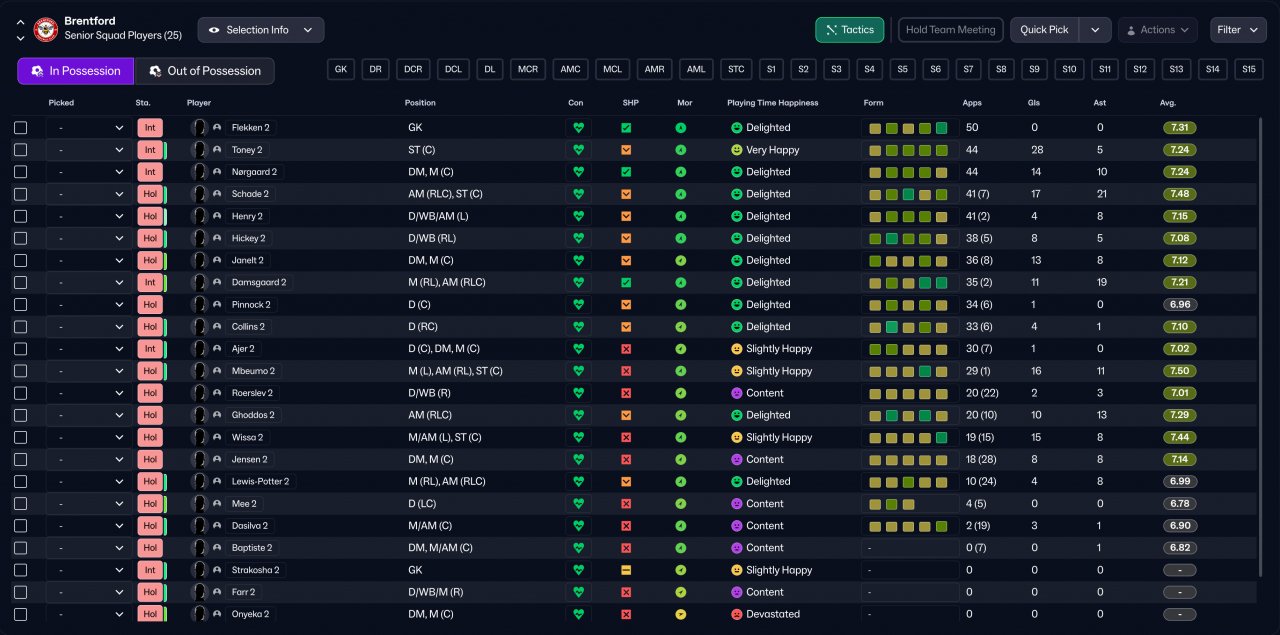Tick the checkbox for Strakosha
Screen dimensions: 1280x635
pos(21,570)
